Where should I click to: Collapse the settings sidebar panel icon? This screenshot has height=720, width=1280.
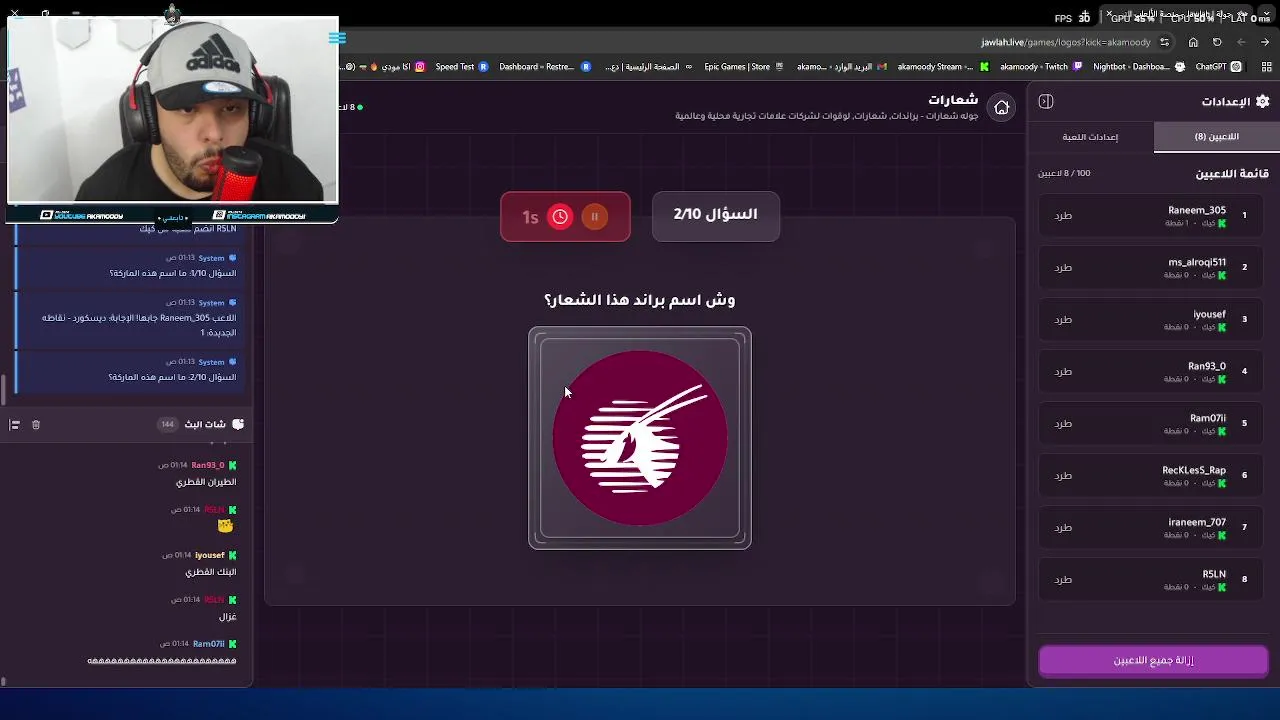(x=1046, y=101)
